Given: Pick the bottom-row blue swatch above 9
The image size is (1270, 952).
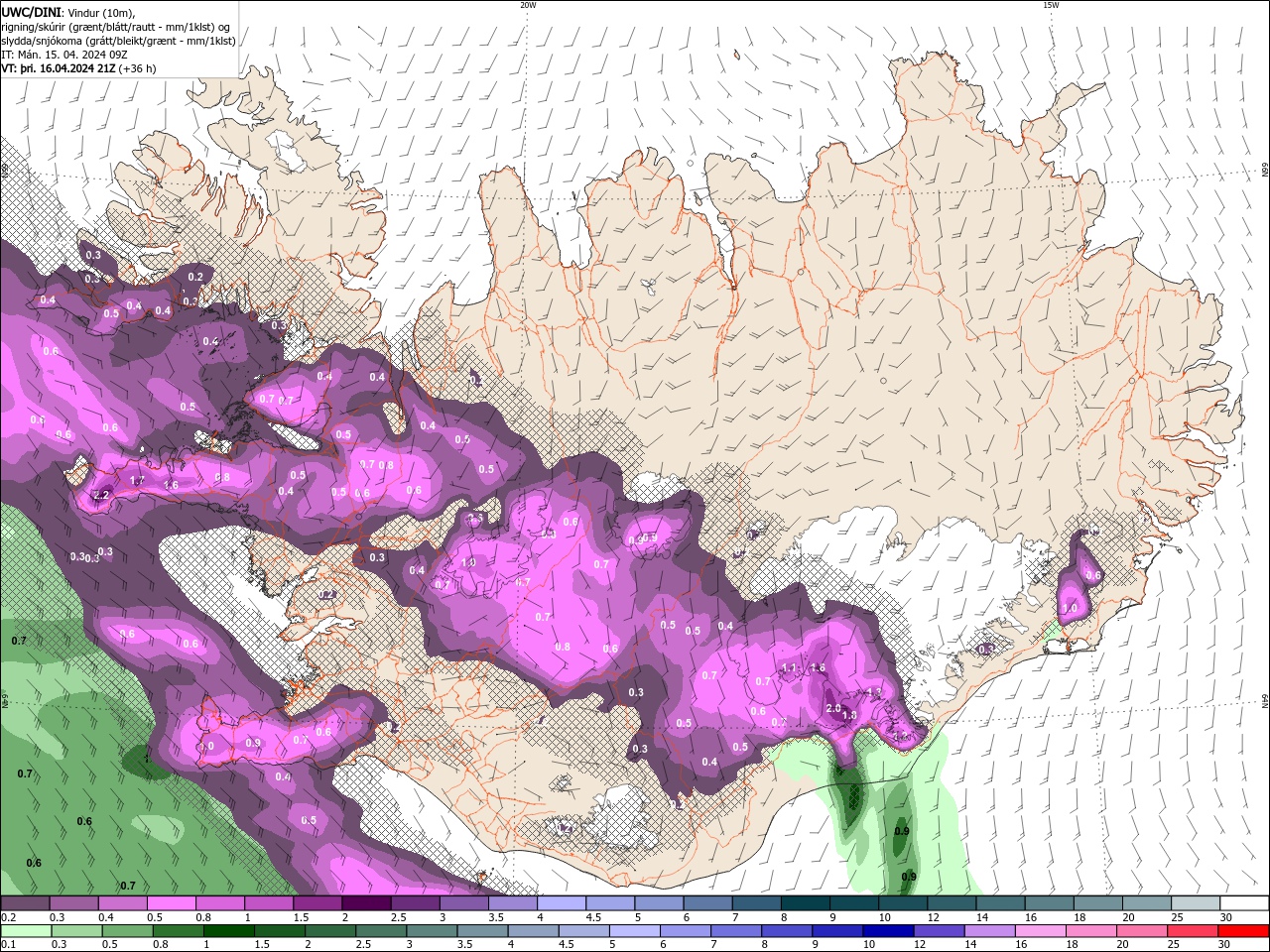Looking at the screenshot, I should [838, 931].
